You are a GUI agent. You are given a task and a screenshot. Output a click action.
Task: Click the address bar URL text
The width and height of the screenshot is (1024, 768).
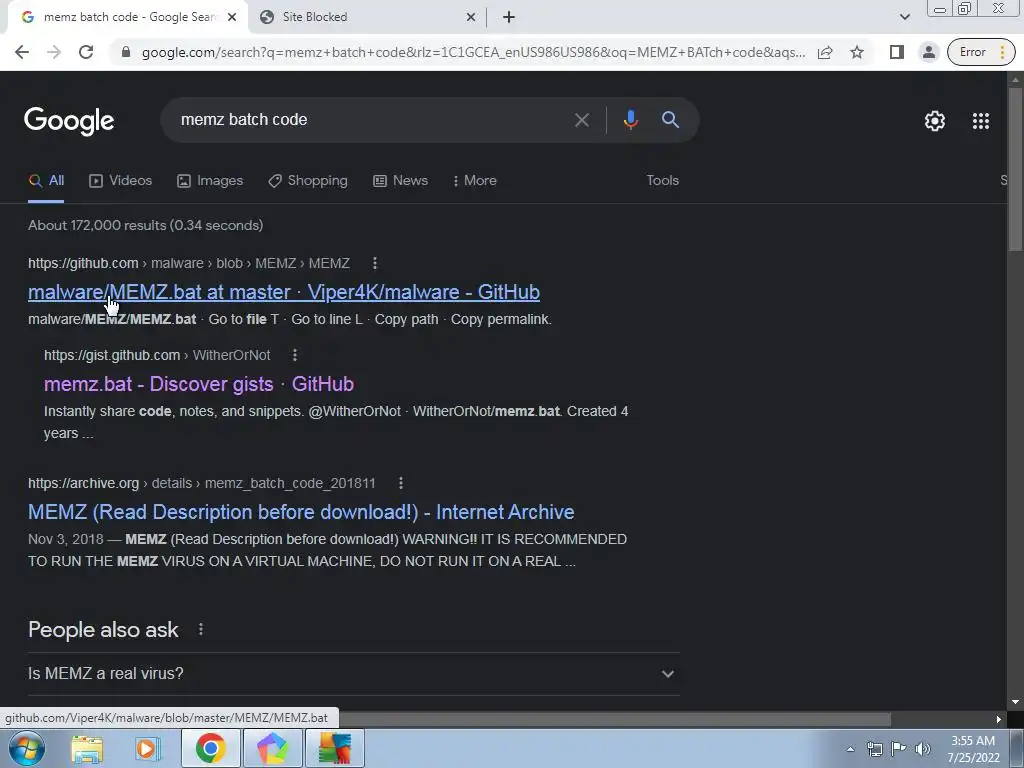point(473,52)
